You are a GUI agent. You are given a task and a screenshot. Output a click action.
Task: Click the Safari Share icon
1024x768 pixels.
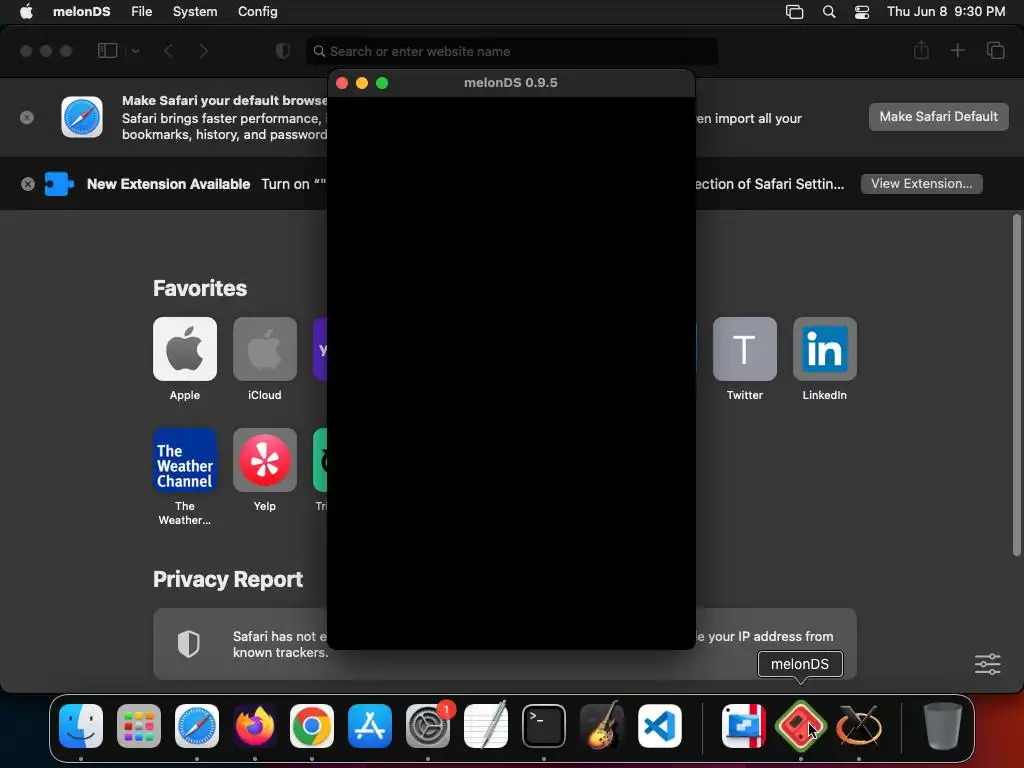[921, 50]
